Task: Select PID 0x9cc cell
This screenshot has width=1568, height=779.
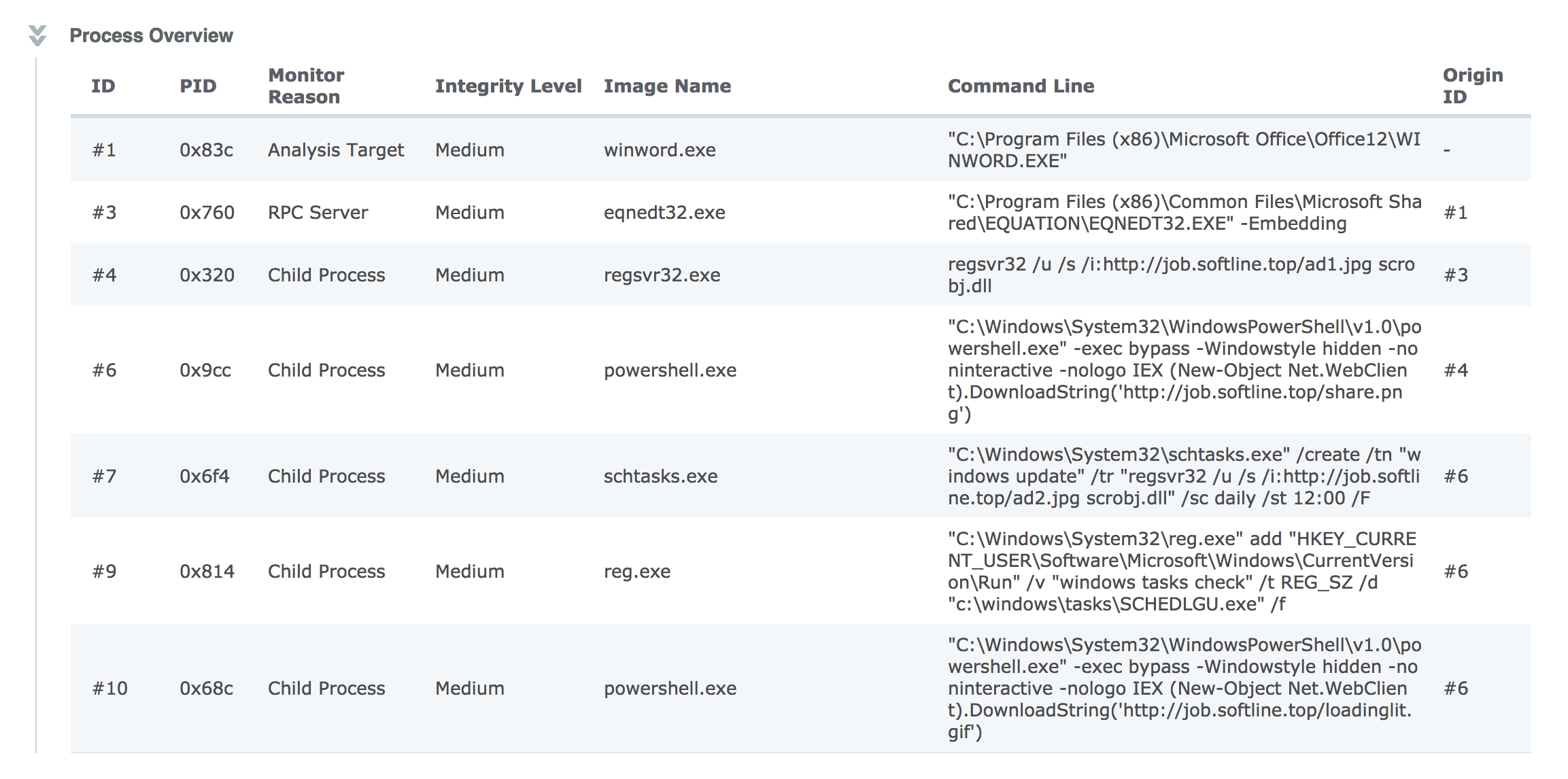Action: (205, 370)
